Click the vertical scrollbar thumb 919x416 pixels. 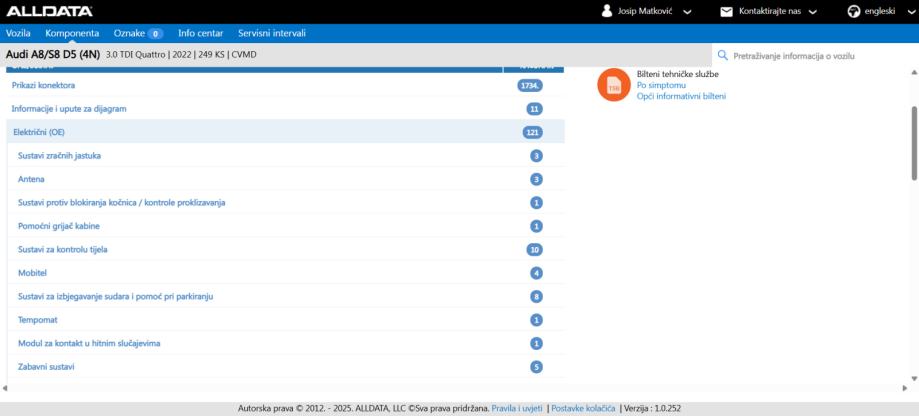click(914, 143)
